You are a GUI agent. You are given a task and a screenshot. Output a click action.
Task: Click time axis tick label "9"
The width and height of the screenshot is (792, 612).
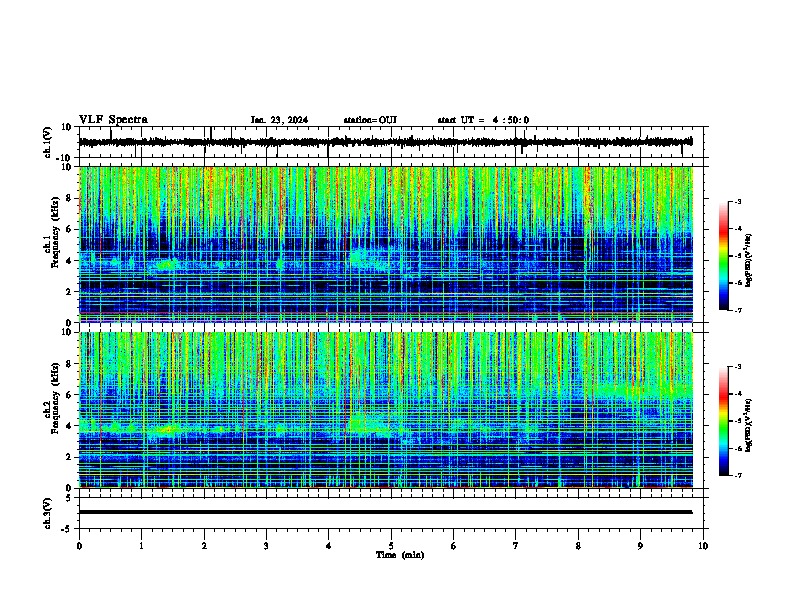[x=640, y=546]
